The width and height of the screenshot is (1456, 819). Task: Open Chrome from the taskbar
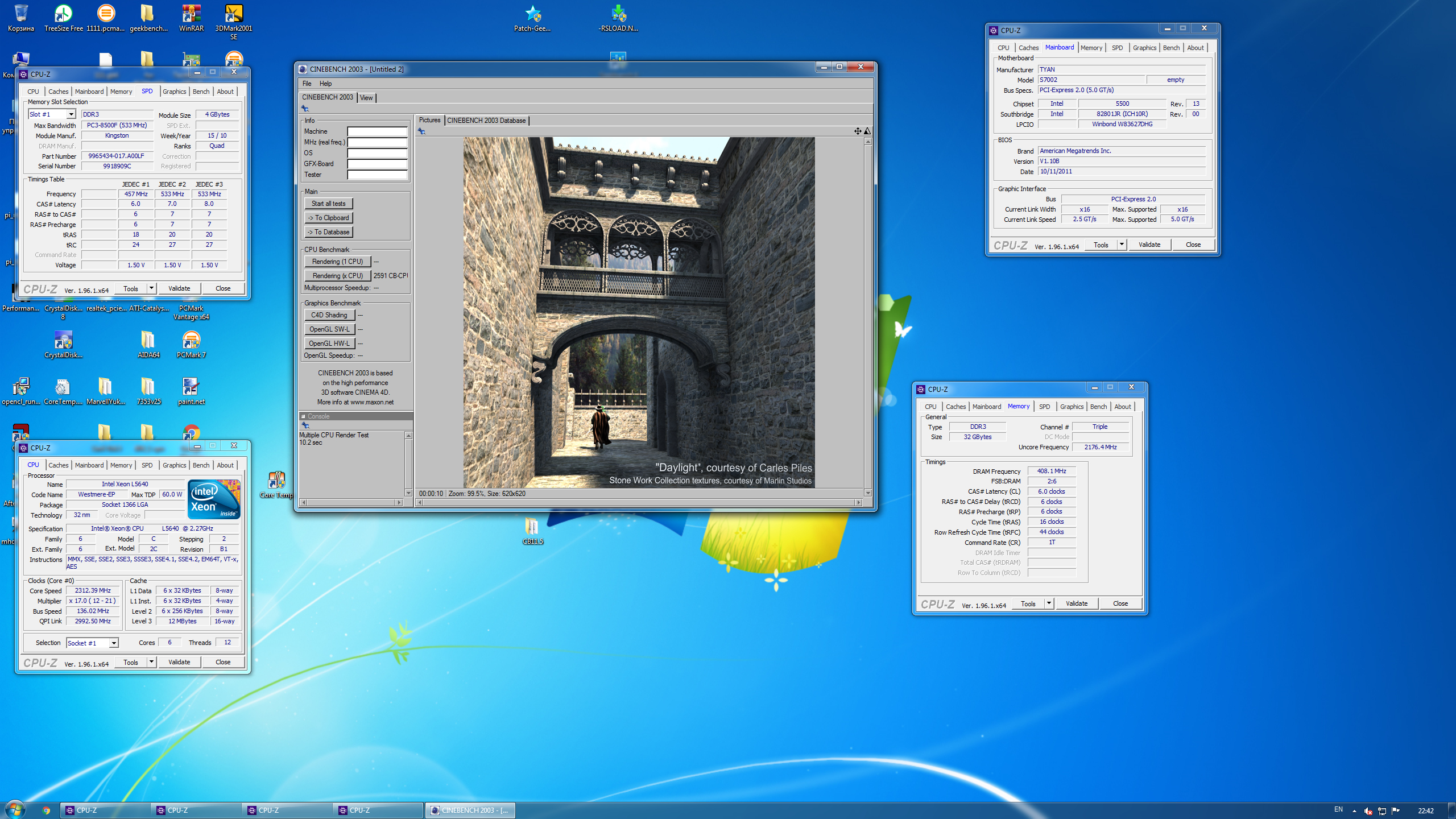click(46, 810)
